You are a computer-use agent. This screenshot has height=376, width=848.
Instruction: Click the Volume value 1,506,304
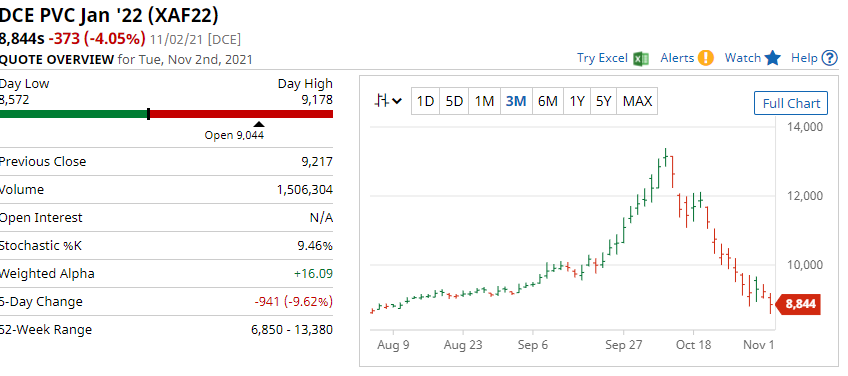tap(304, 189)
